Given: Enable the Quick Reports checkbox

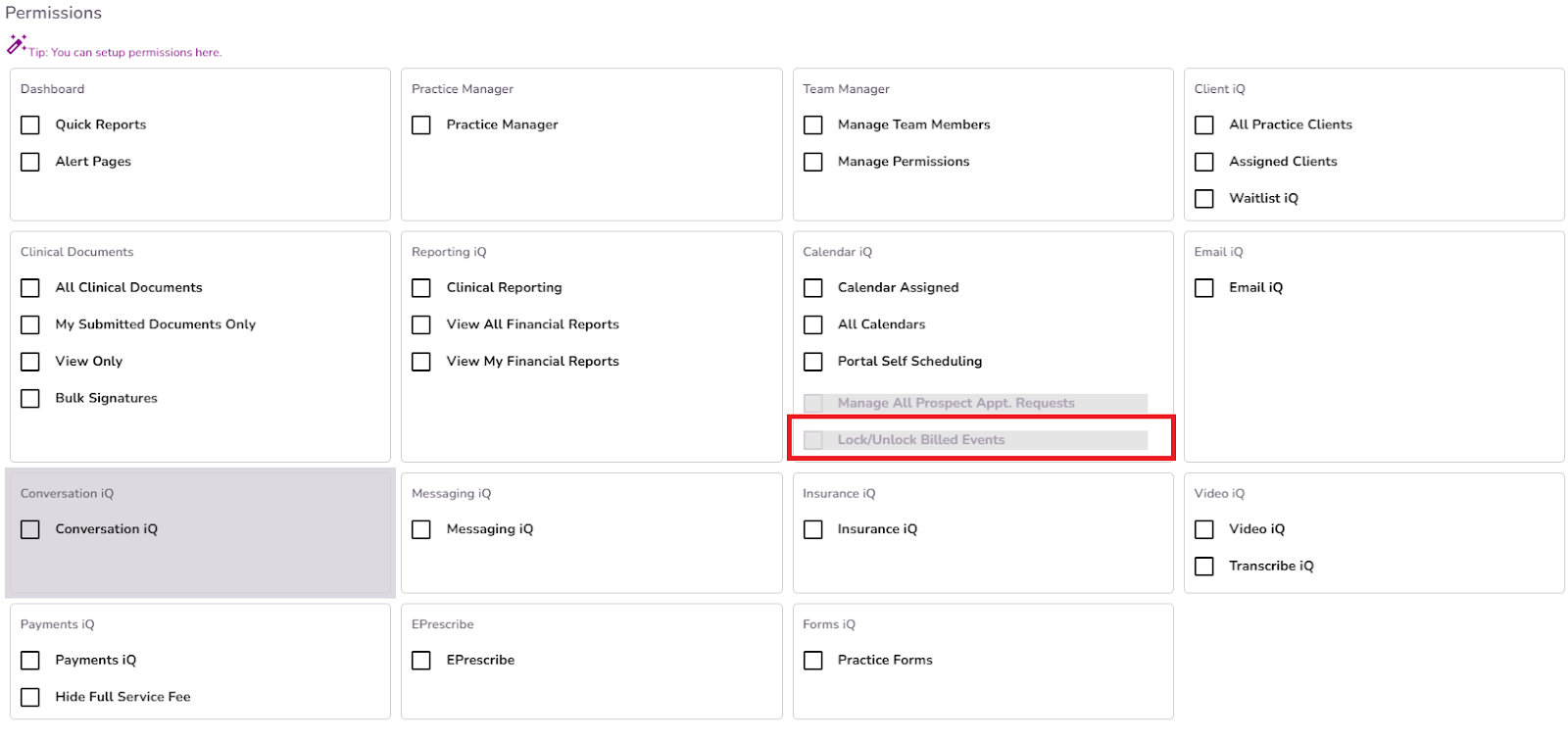Looking at the screenshot, I should tap(30, 125).
